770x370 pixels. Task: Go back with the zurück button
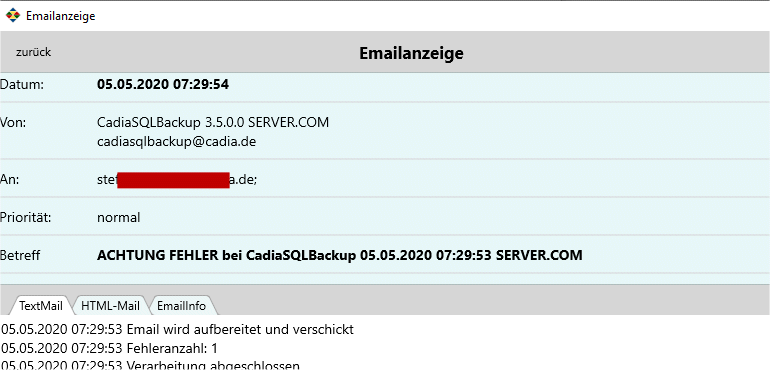coord(33,52)
